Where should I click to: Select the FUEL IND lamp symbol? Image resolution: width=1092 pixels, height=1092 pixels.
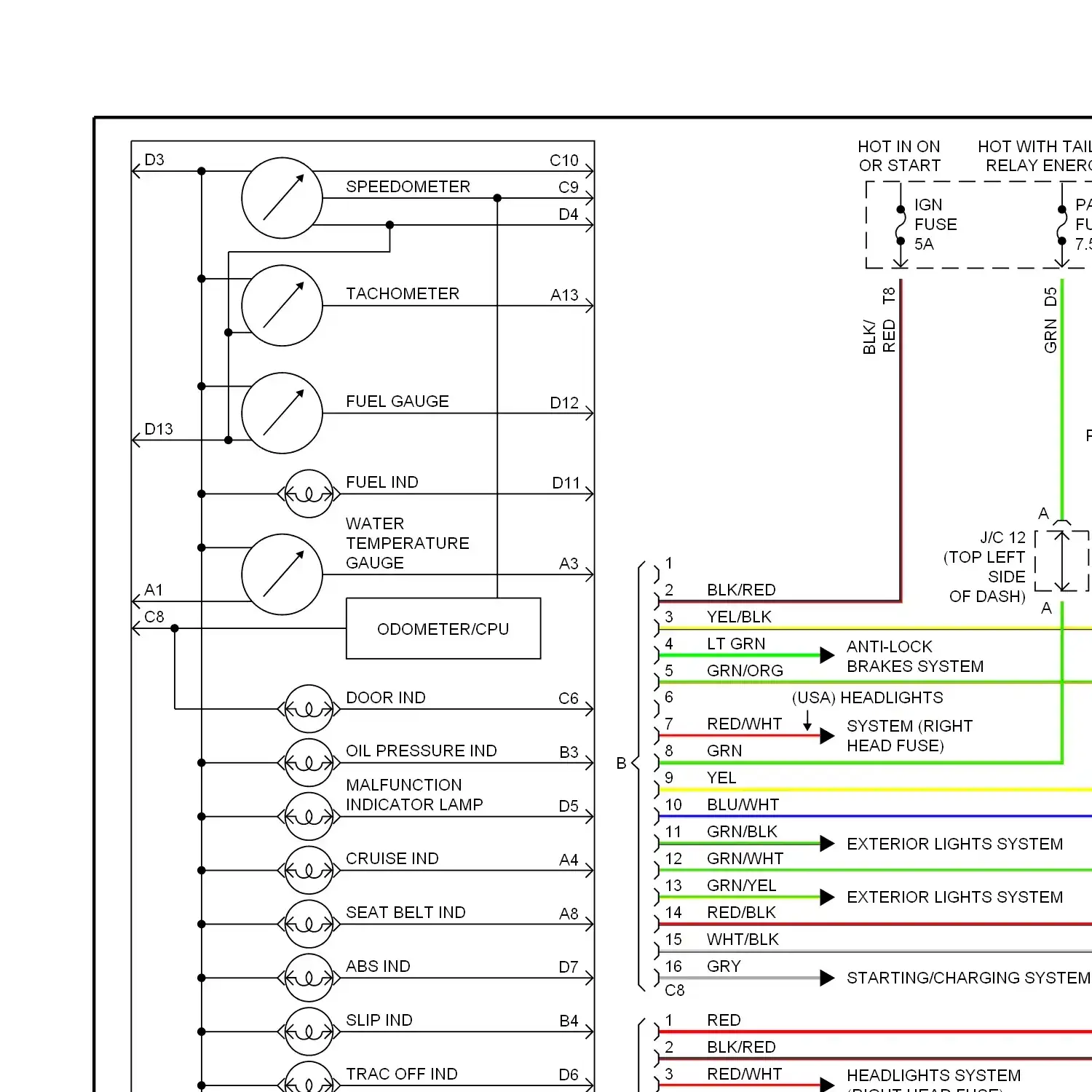[309, 494]
